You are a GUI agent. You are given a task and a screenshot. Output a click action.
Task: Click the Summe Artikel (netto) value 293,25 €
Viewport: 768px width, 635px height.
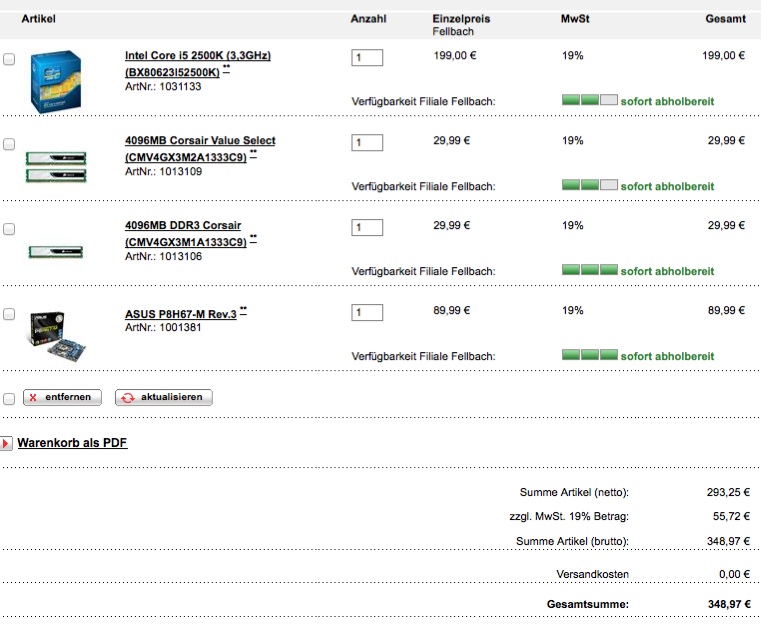728,492
